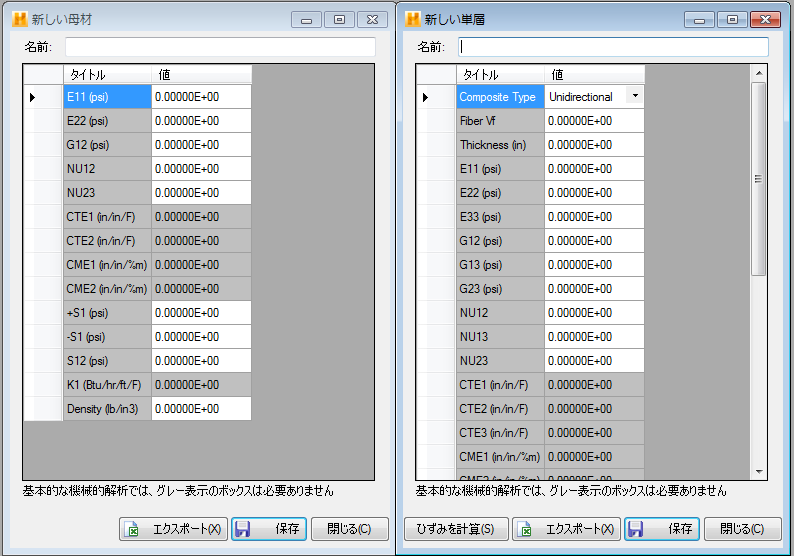Select the E11 (psi) value cell in 新しい母材
Screen dimensions: 794x556
coord(202,97)
